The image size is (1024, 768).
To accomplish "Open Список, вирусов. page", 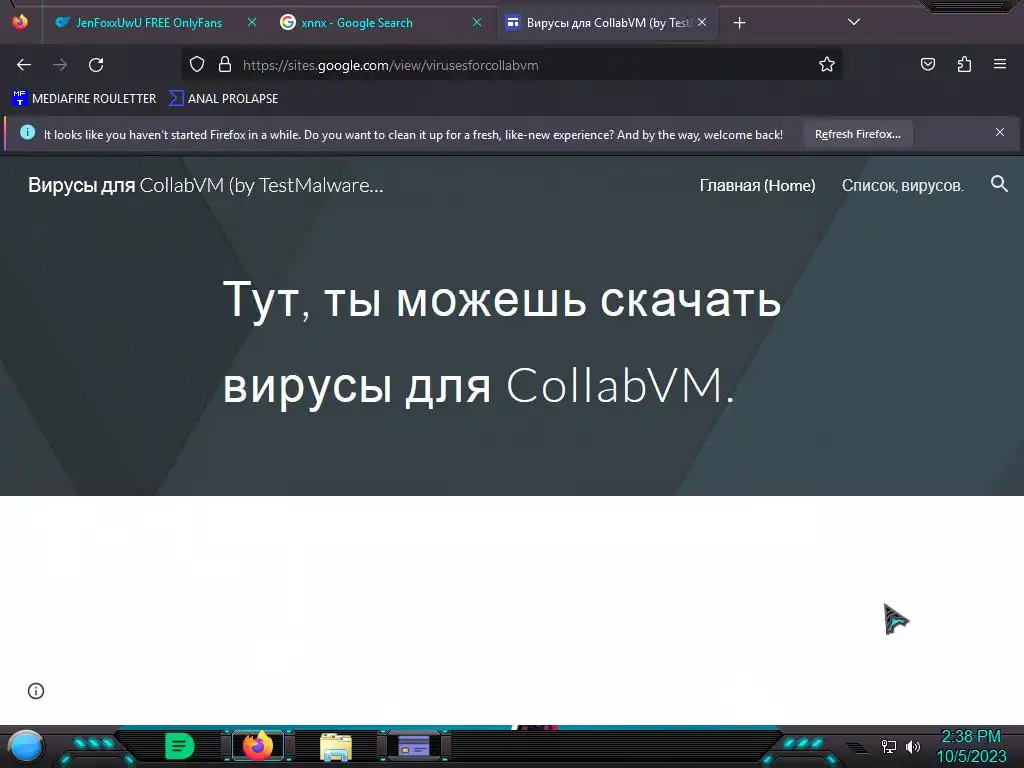I will [x=903, y=185].
